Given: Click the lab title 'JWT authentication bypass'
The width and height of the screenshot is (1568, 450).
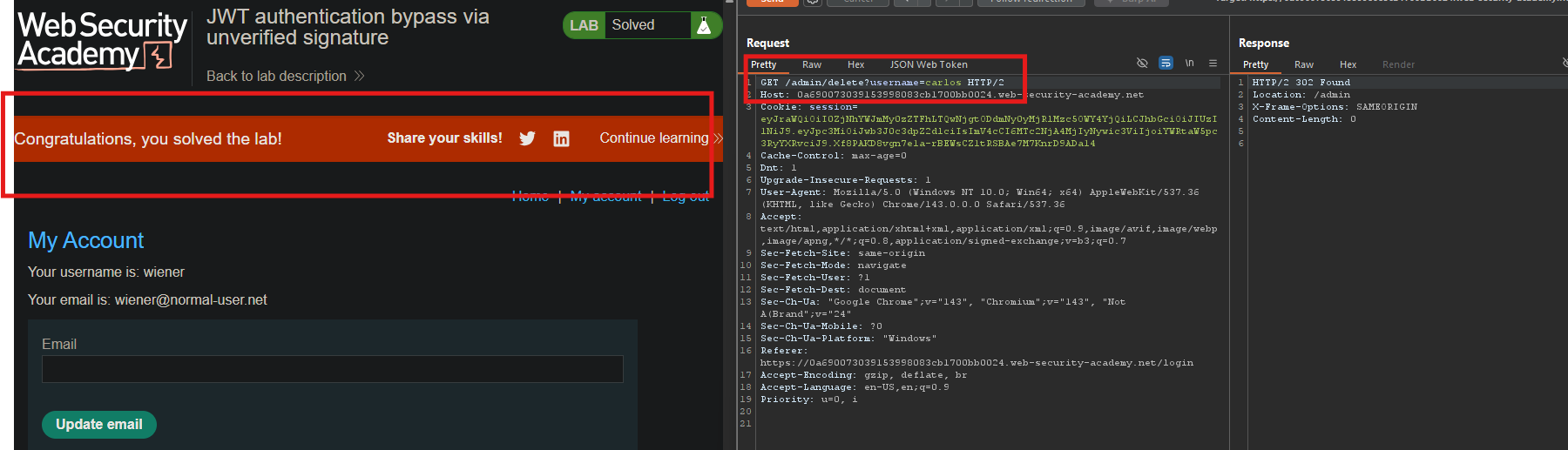Looking at the screenshot, I should coord(348,27).
